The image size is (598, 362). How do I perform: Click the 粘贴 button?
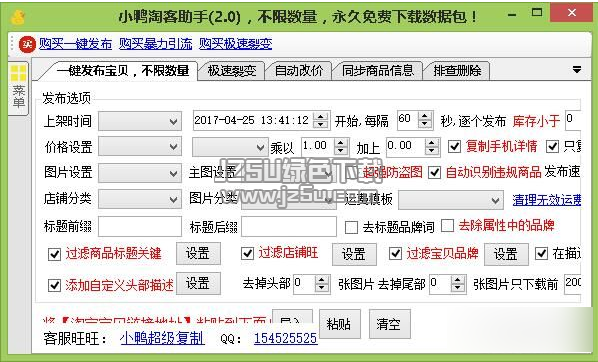point(339,324)
